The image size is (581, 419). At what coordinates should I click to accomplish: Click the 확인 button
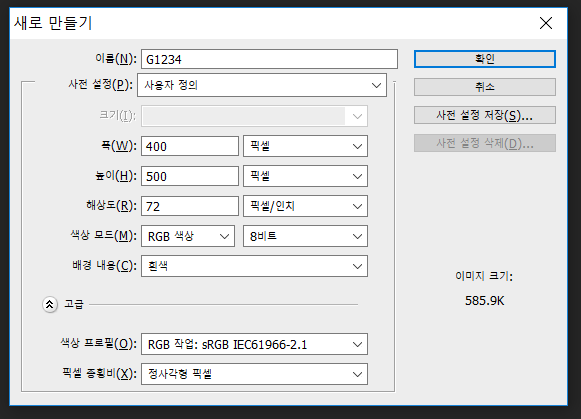point(485,59)
